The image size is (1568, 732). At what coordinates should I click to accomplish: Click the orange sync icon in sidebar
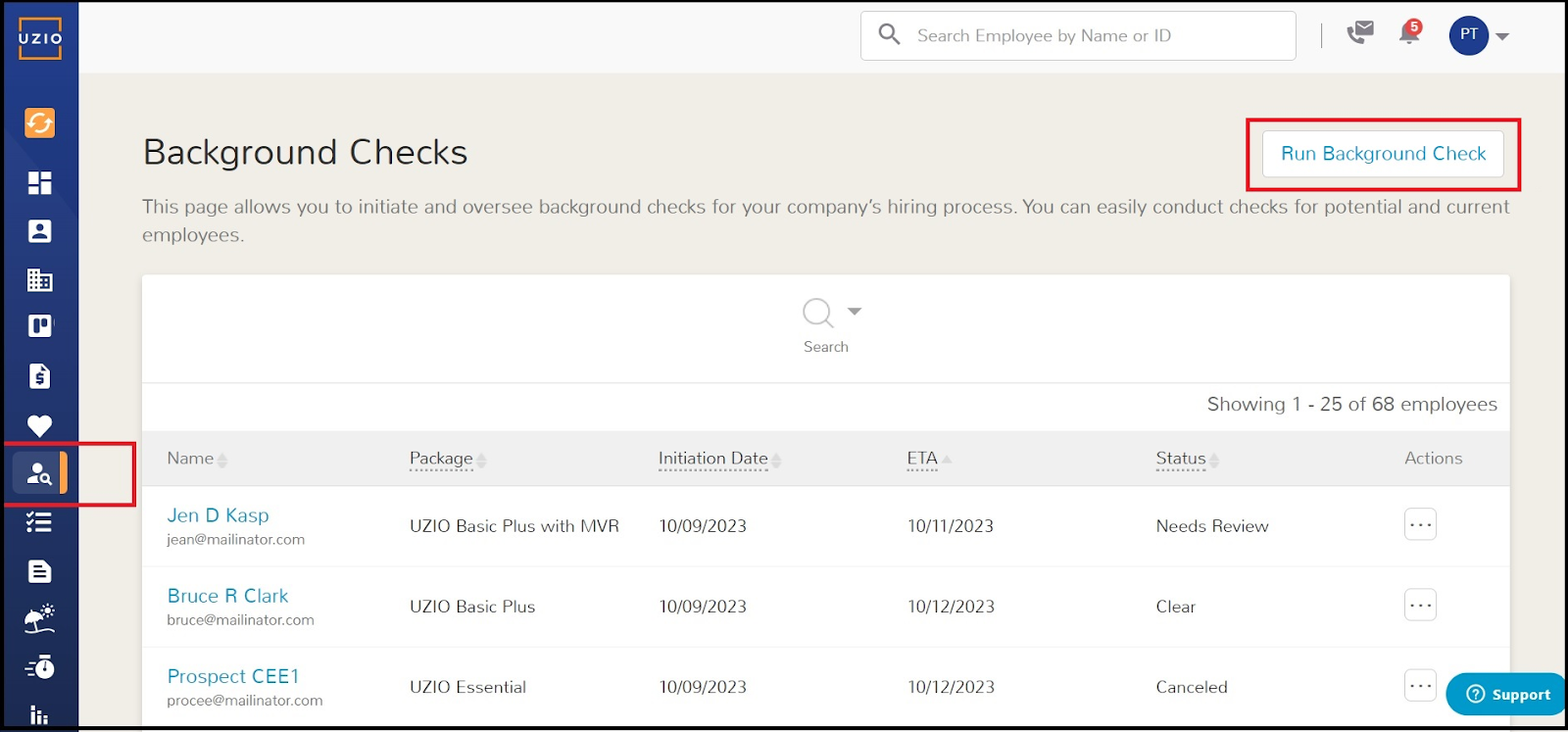pyautogui.click(x=39, y=123)
